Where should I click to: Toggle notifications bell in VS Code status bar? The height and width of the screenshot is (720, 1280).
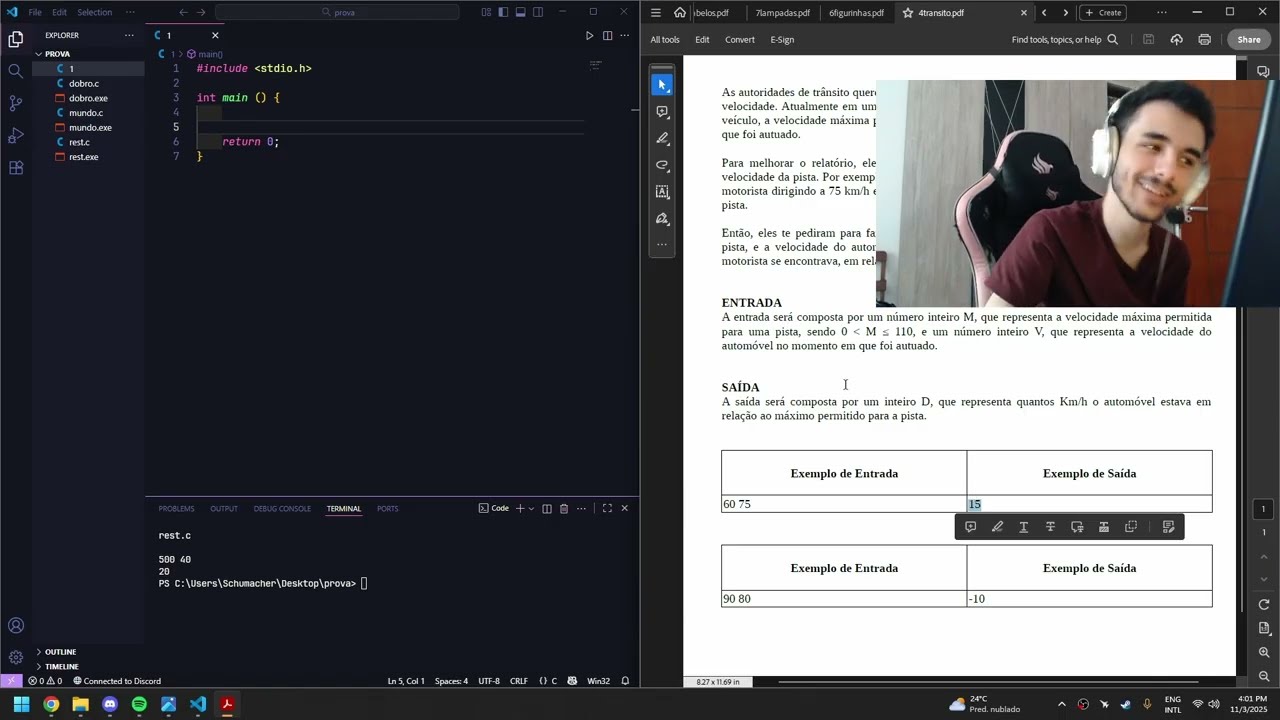point(625,681)
